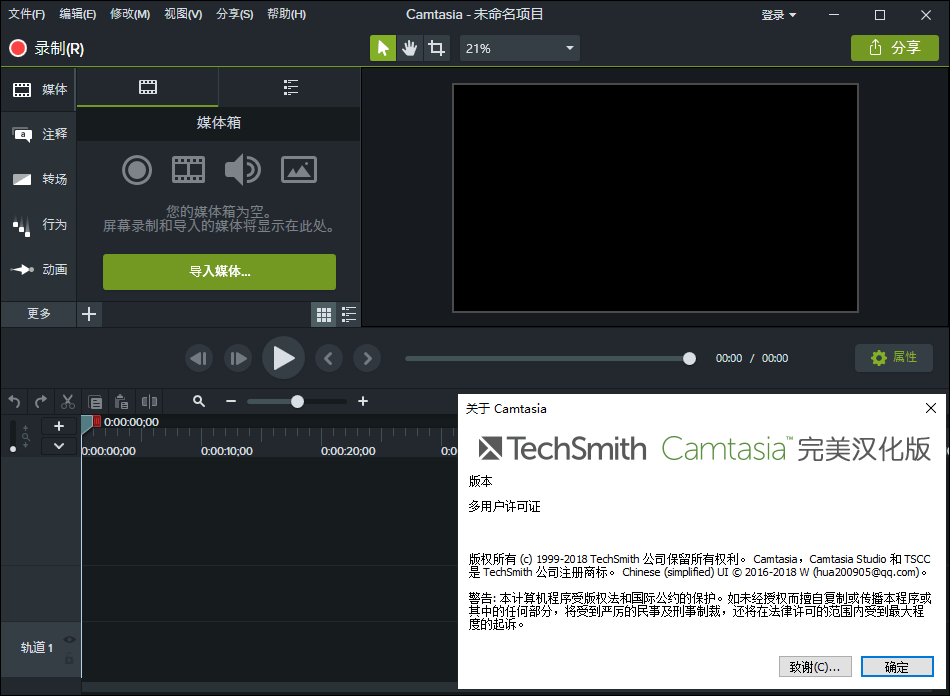Click the video filmstrip icon in the media bin
This screenshot has width=950, height=696.
click(188, 170)
